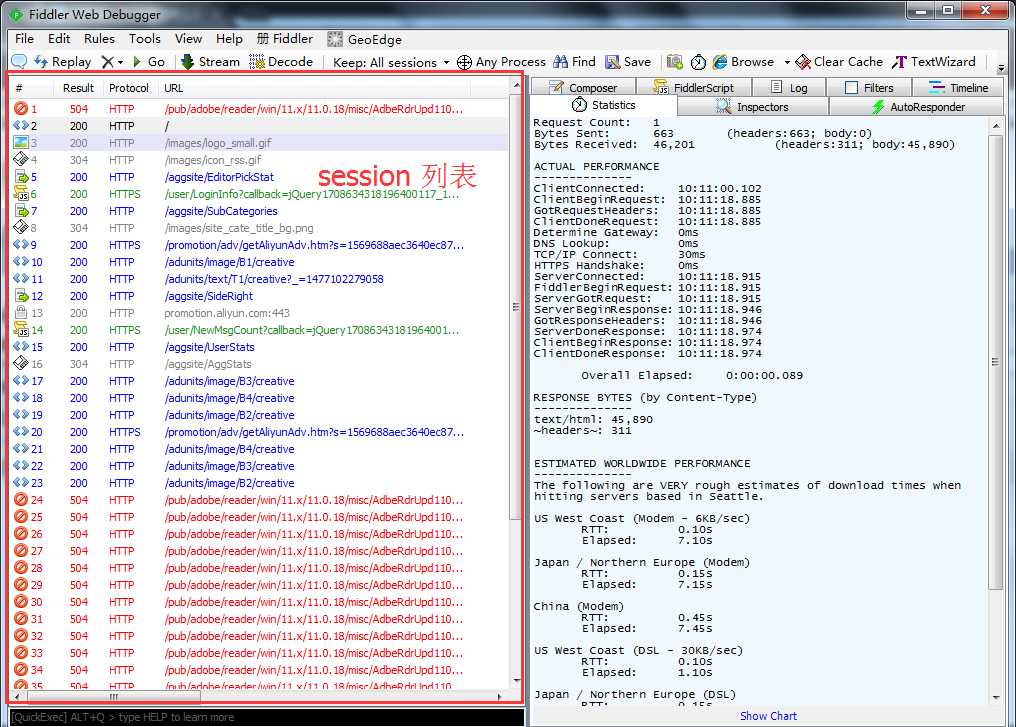Click Clear Cache toolbar button
This screenshot has height=727, width=1016.
839,62
